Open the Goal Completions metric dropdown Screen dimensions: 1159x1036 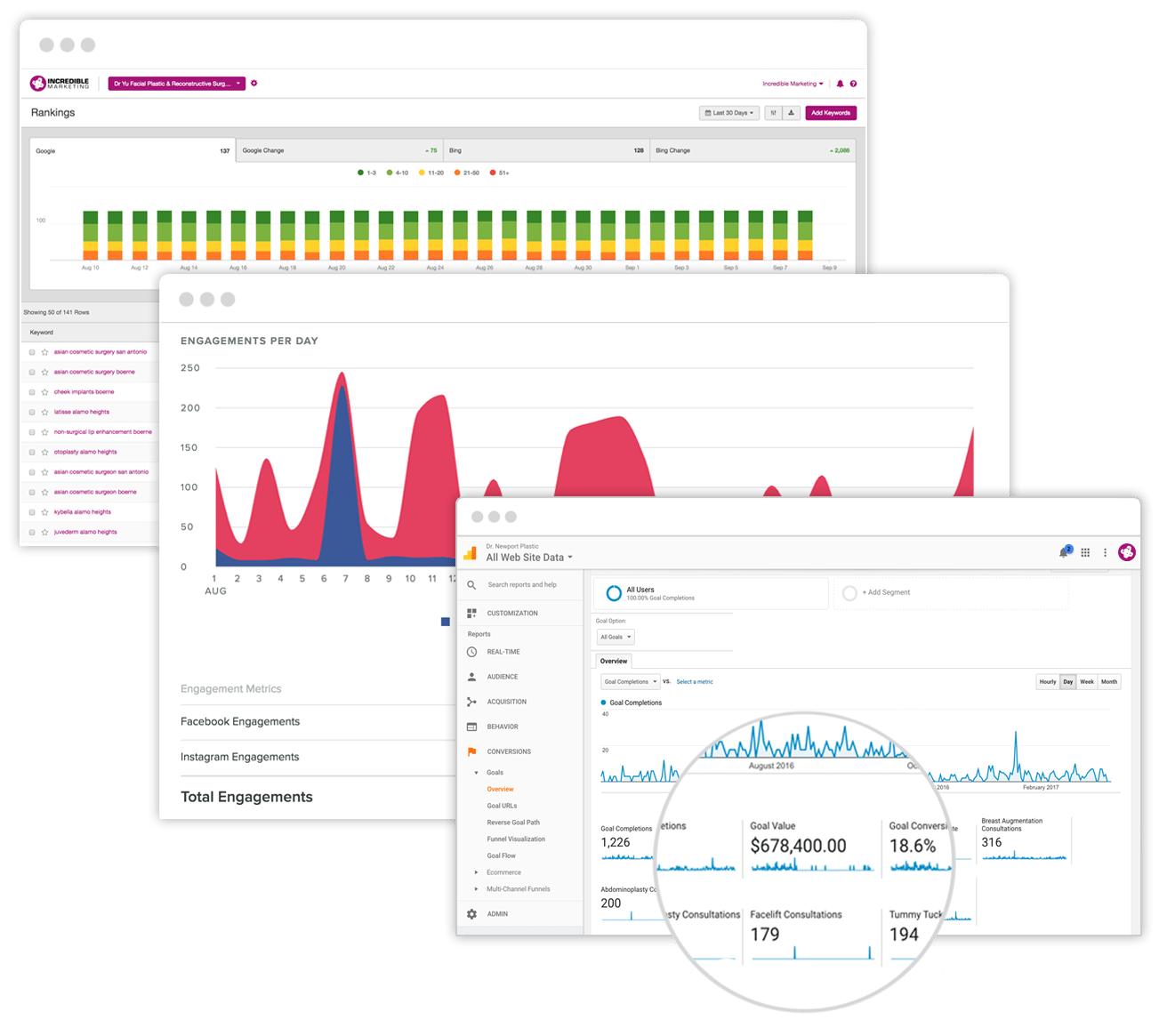(x=630, y=682)
